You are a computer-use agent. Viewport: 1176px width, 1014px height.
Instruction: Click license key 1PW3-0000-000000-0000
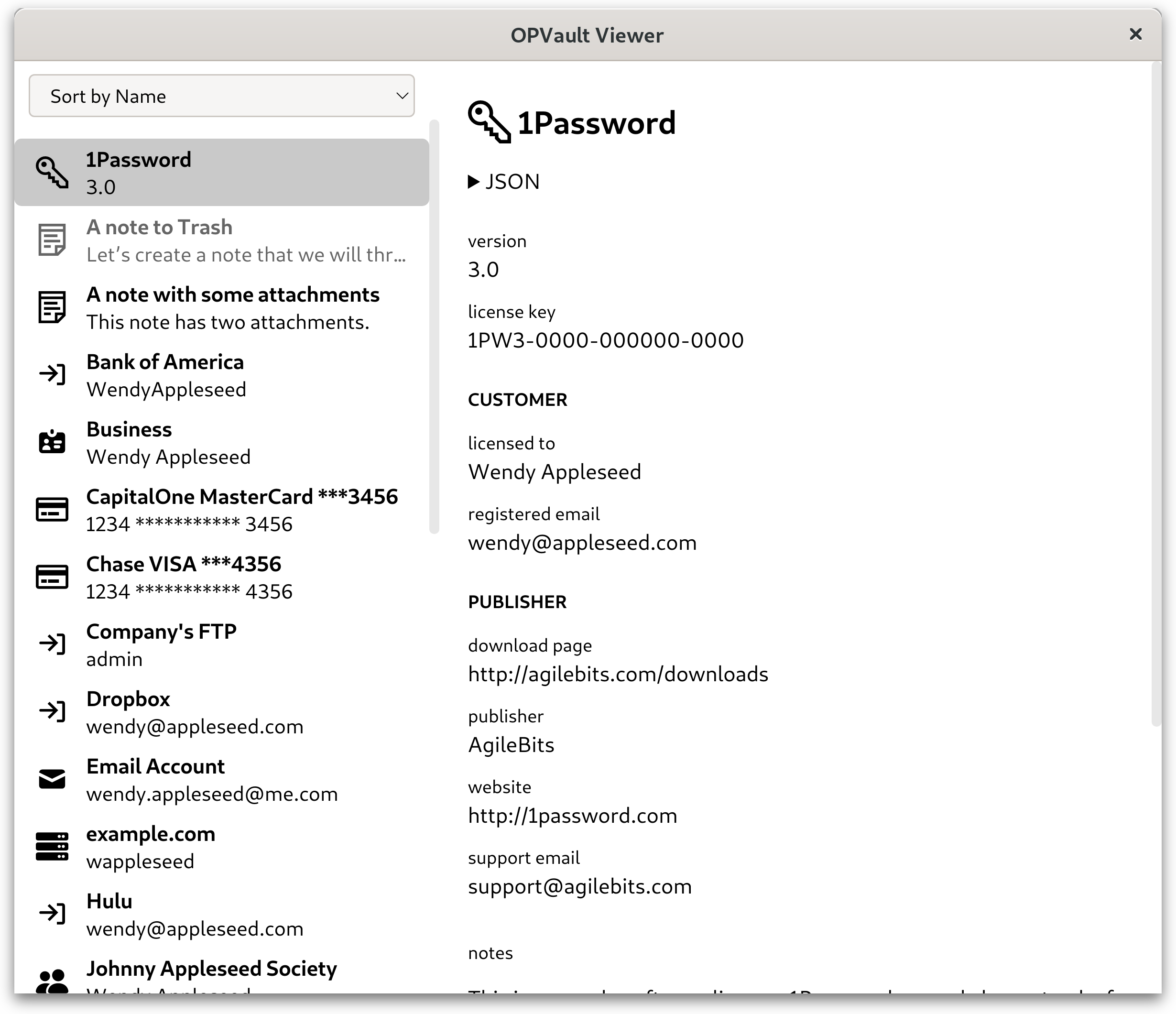pos(606,340)
